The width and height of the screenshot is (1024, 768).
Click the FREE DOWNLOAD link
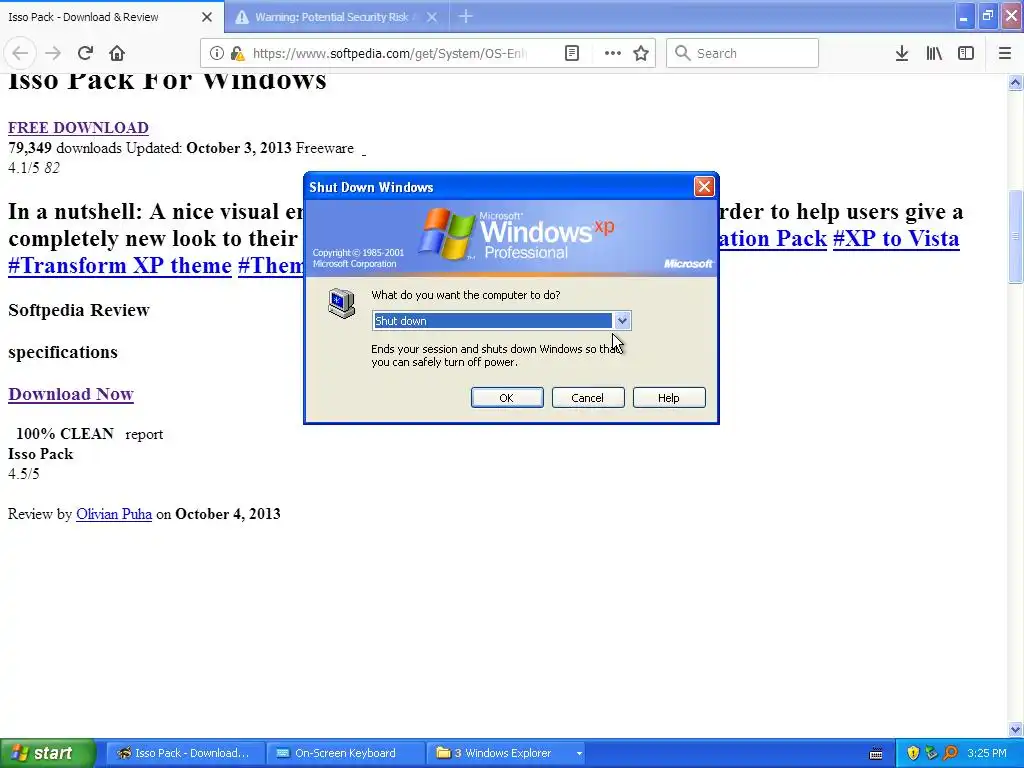pyautogui.click(x=78, y=127)
